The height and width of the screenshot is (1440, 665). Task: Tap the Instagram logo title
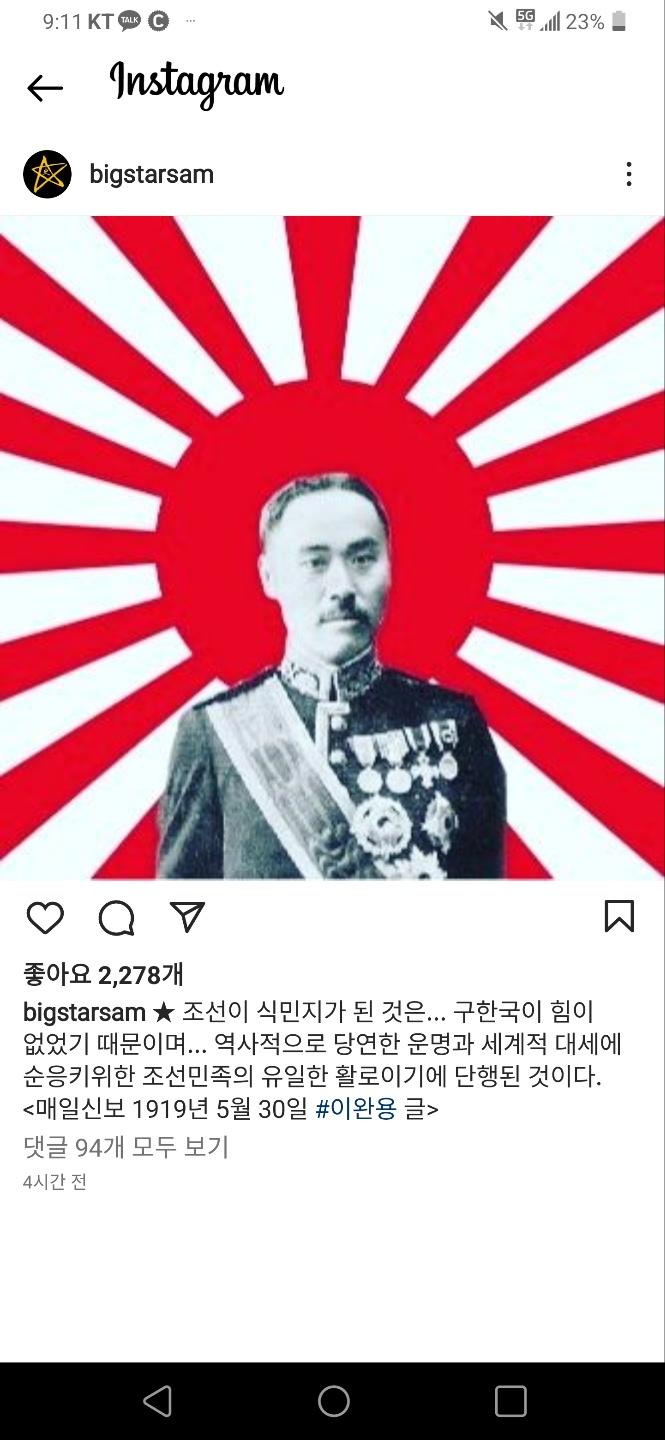(197, 84)
